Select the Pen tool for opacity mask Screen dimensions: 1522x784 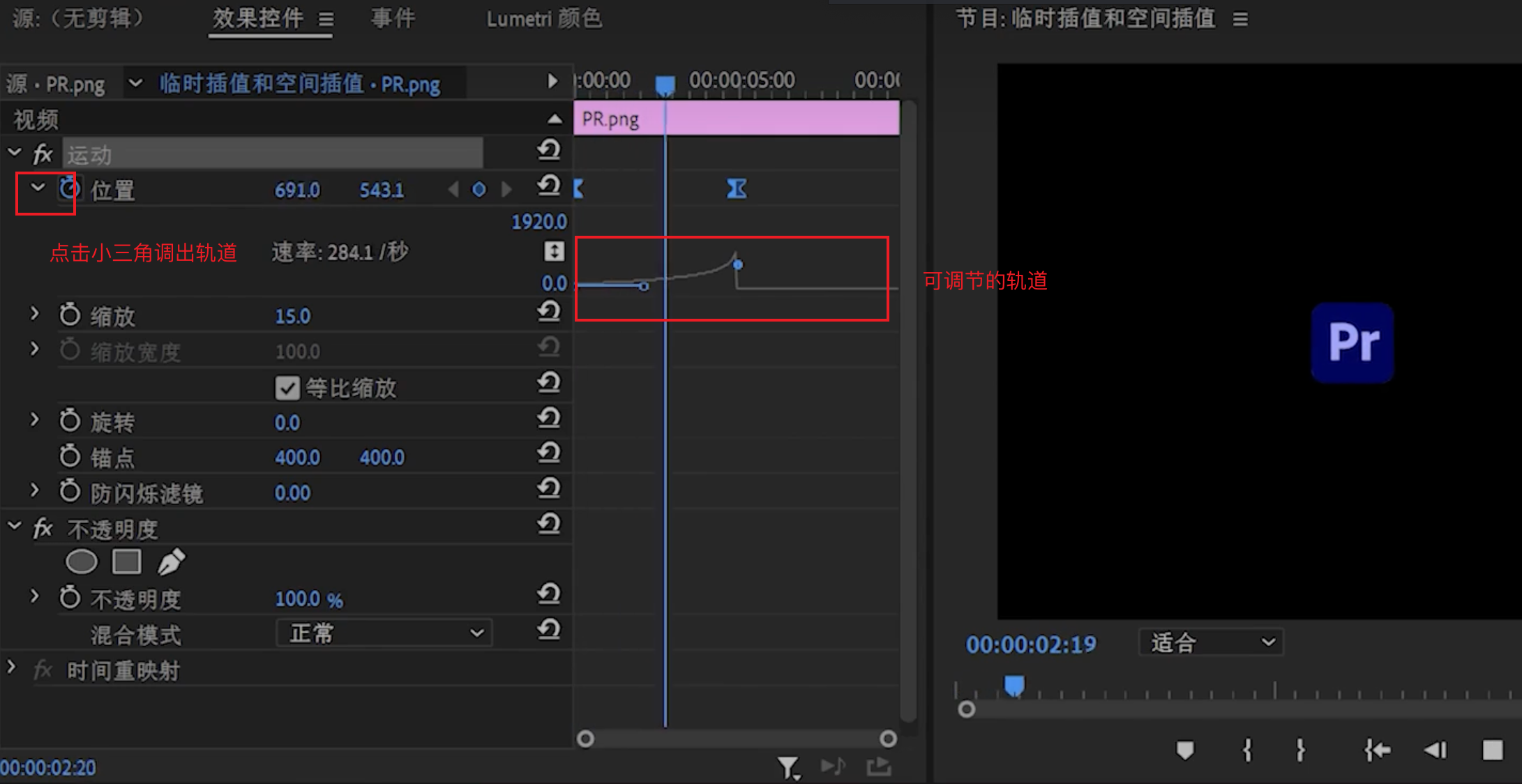pyautogui.click(x=171, y=561)
